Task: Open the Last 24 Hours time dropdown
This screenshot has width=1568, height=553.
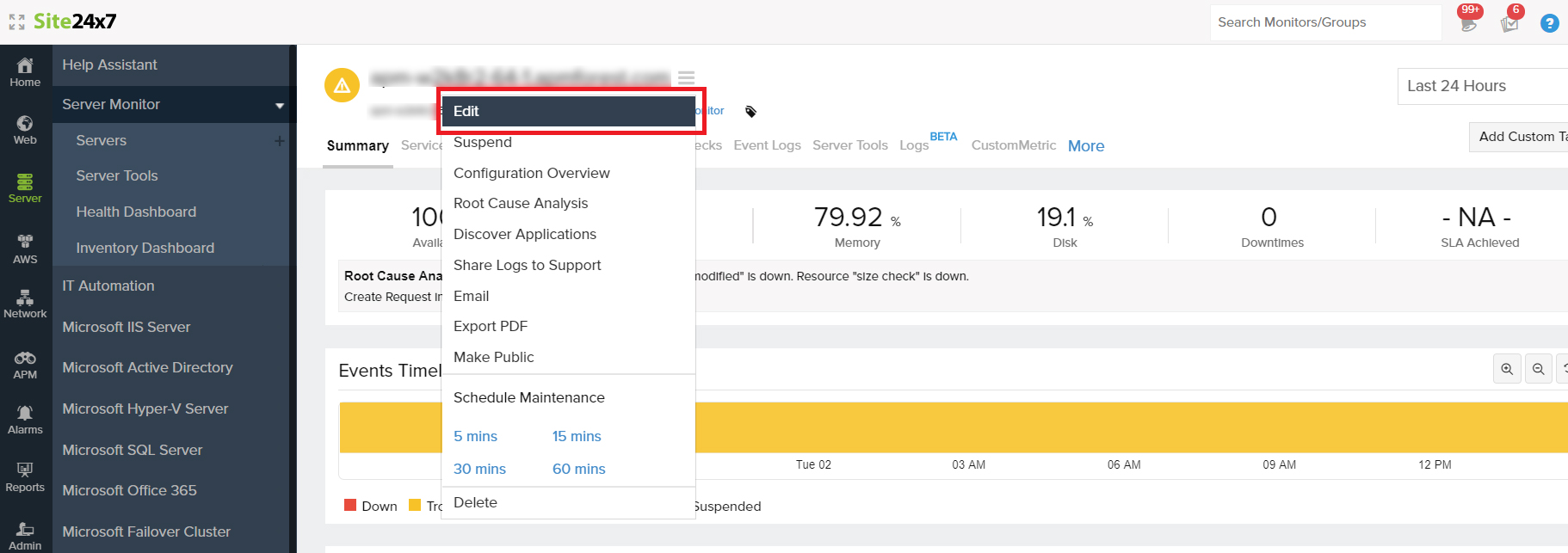Action: point(1482,86)
